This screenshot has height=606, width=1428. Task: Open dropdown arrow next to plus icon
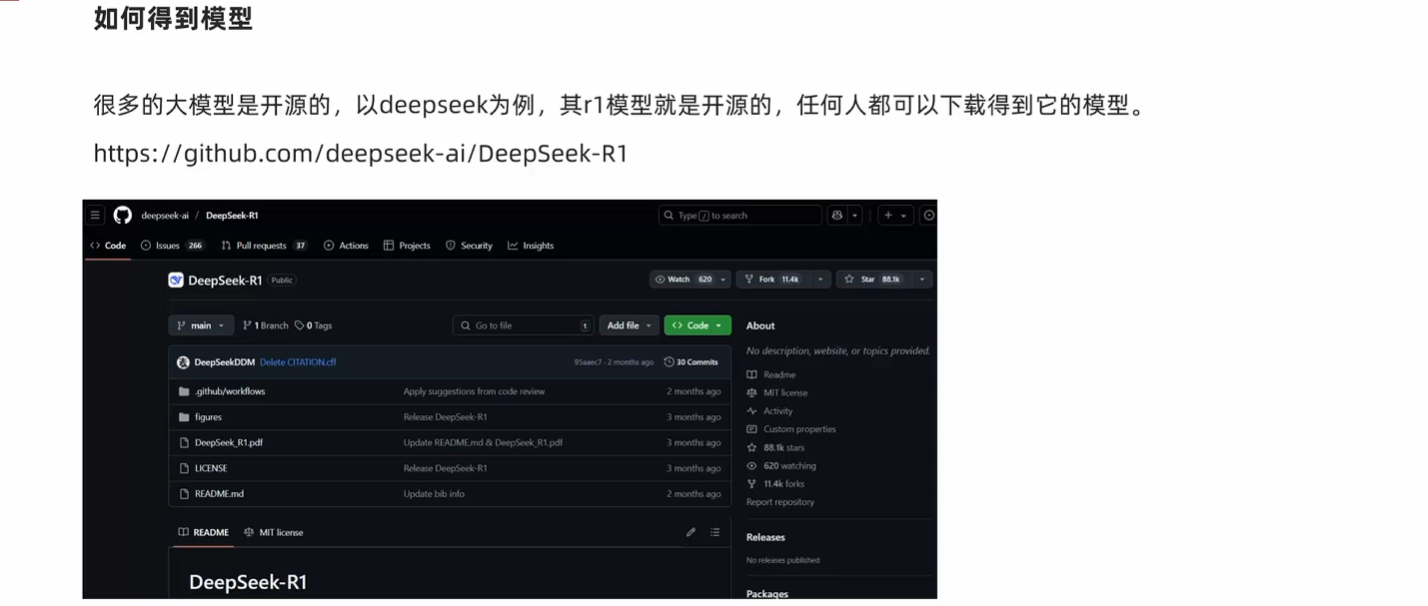[904, 215]
